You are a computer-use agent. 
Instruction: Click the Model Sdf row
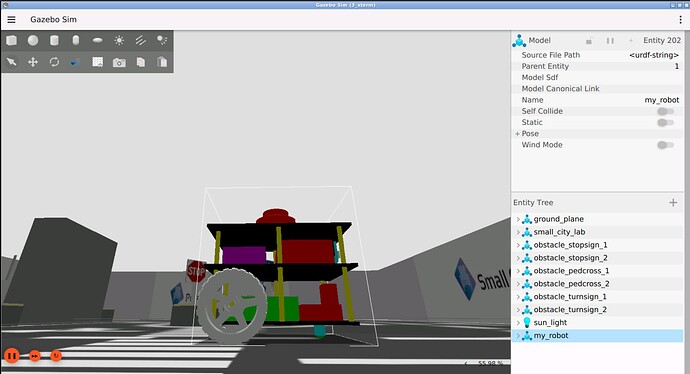pos(597,77)
